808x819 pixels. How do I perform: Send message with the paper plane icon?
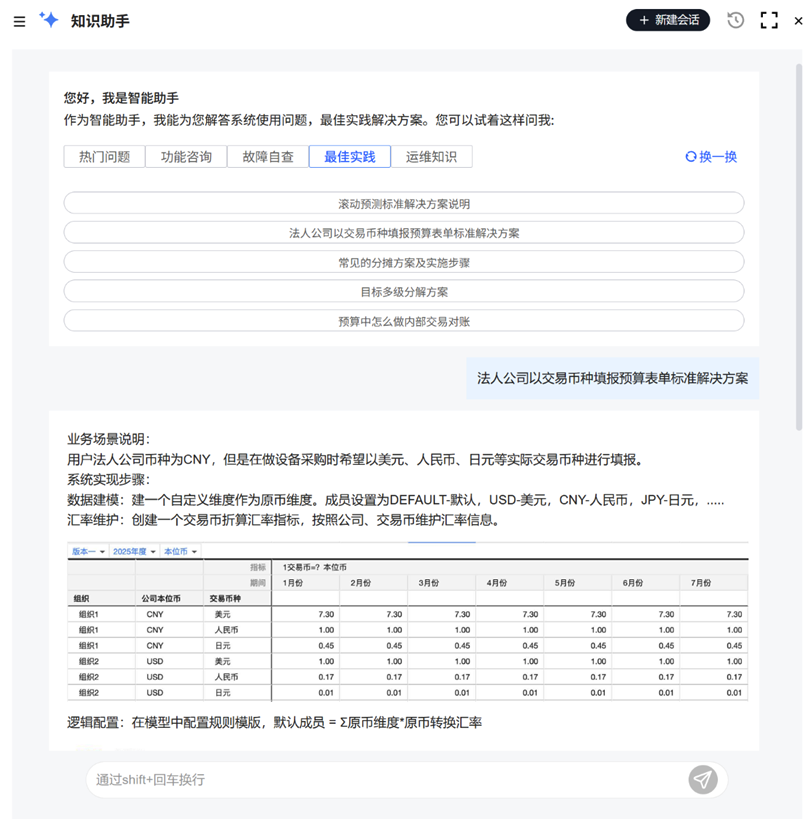[701, 779]
